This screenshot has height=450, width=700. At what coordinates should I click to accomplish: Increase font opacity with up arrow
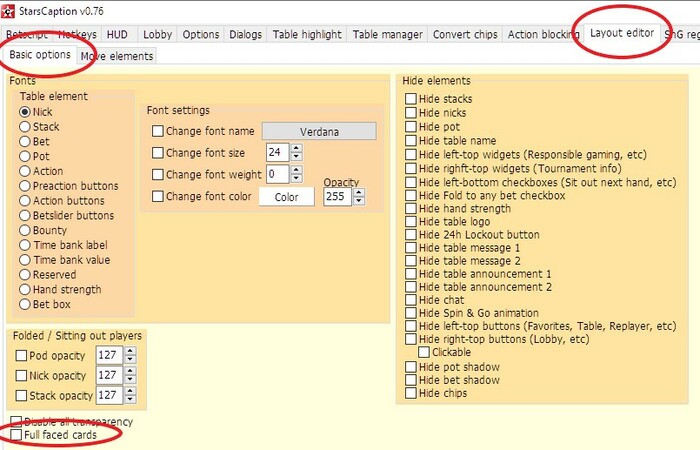coord(359,192)
